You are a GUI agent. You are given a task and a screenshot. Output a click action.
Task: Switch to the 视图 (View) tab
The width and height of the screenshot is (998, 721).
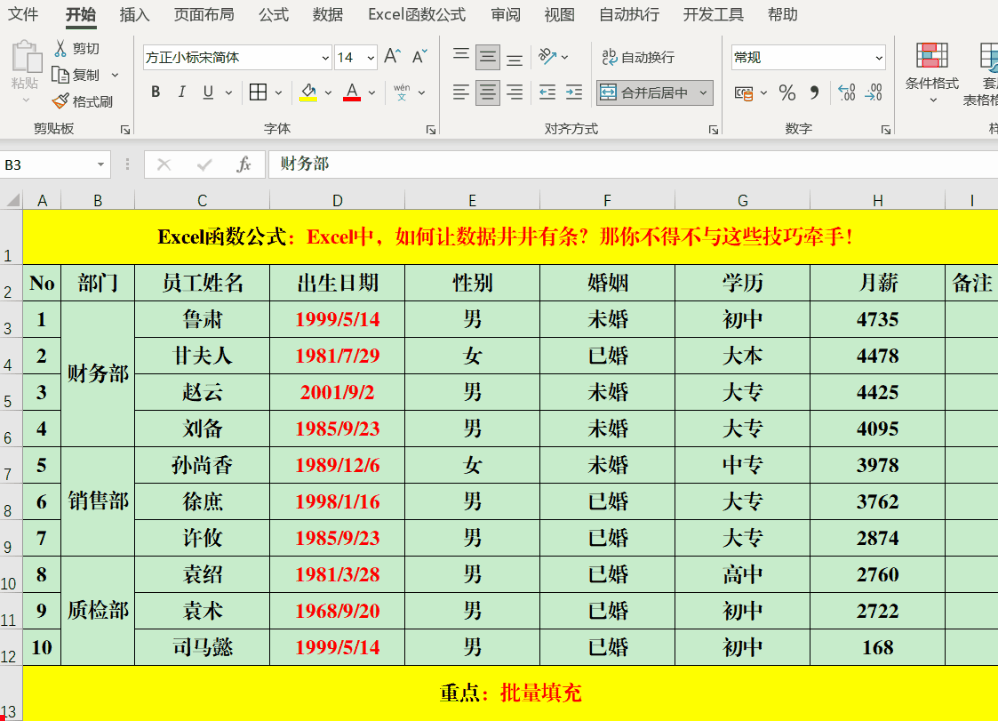[559, 15]
